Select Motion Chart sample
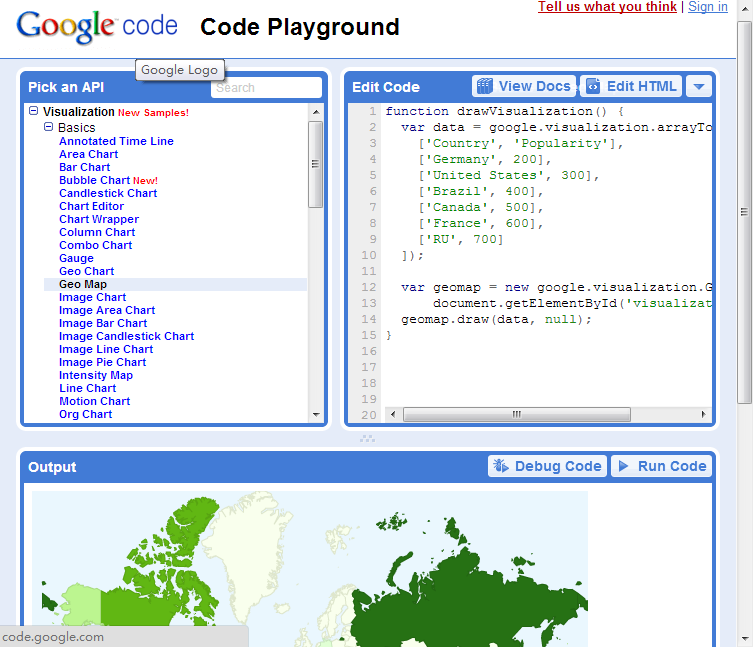This screenshot has height=647, width=753. tap(95, 401)
